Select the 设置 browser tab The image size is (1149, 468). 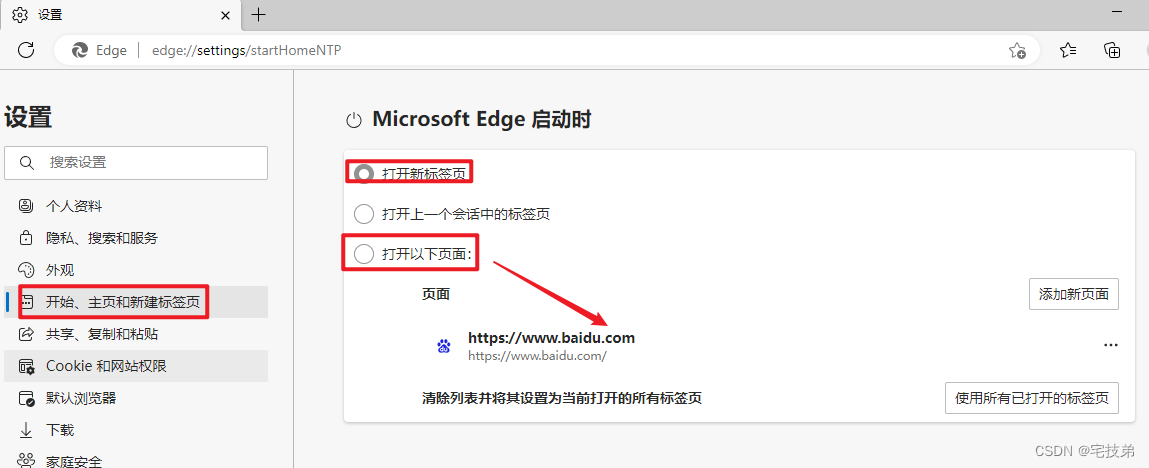[121, 14]
